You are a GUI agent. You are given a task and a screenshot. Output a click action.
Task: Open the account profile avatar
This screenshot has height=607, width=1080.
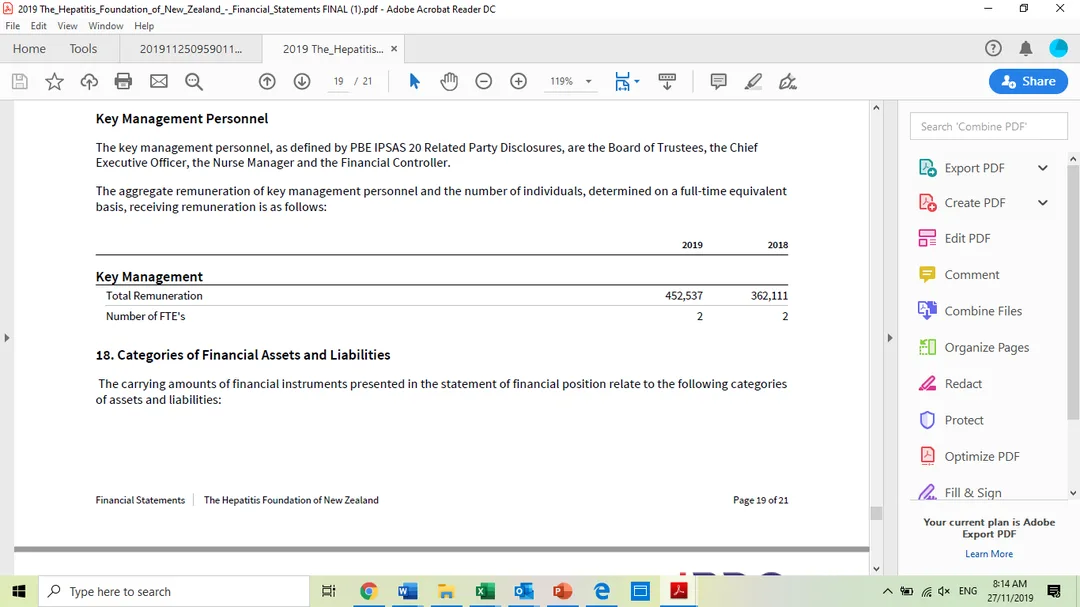click(1059, 48)
